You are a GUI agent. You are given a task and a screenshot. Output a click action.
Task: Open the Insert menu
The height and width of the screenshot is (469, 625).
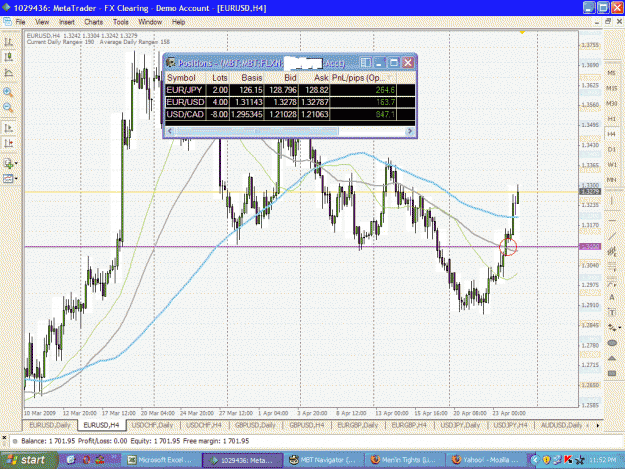coord(67,22)
